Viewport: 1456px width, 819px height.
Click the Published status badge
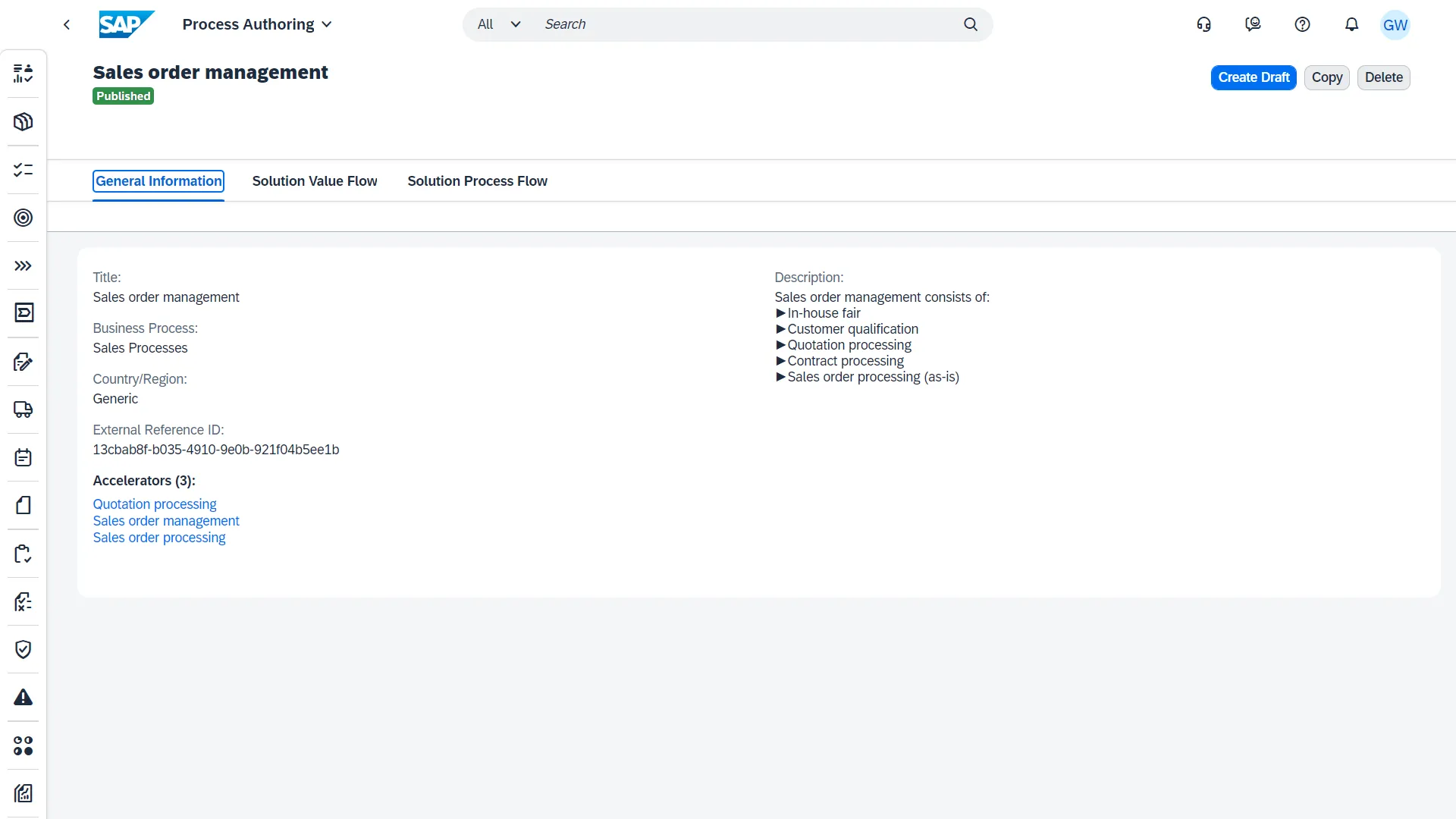pos(123,96)
